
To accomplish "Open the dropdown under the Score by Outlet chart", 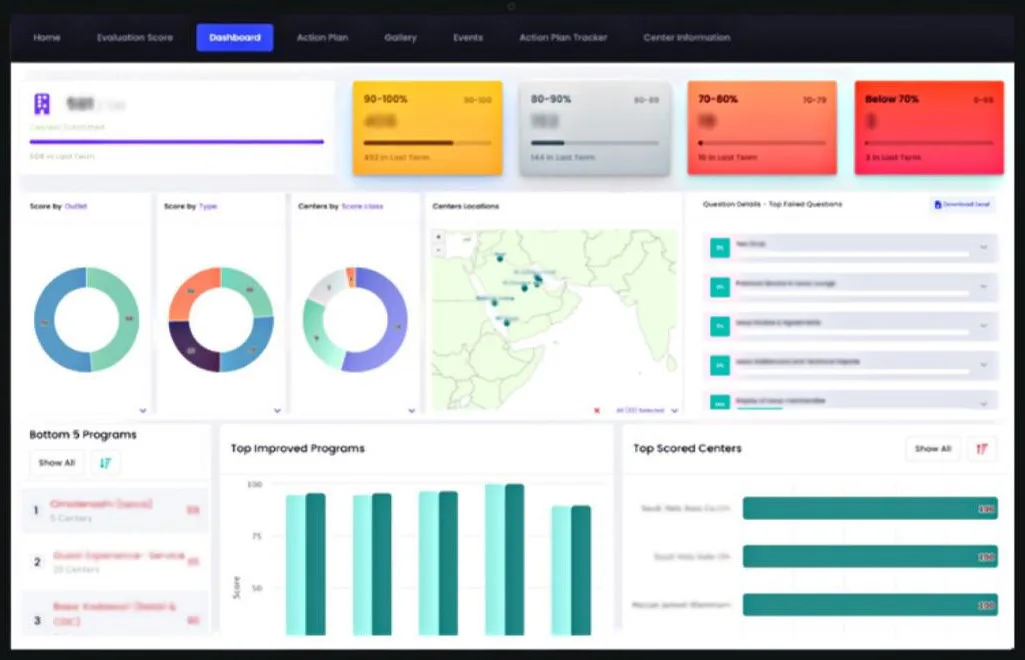I will click(x=143, y=410).
